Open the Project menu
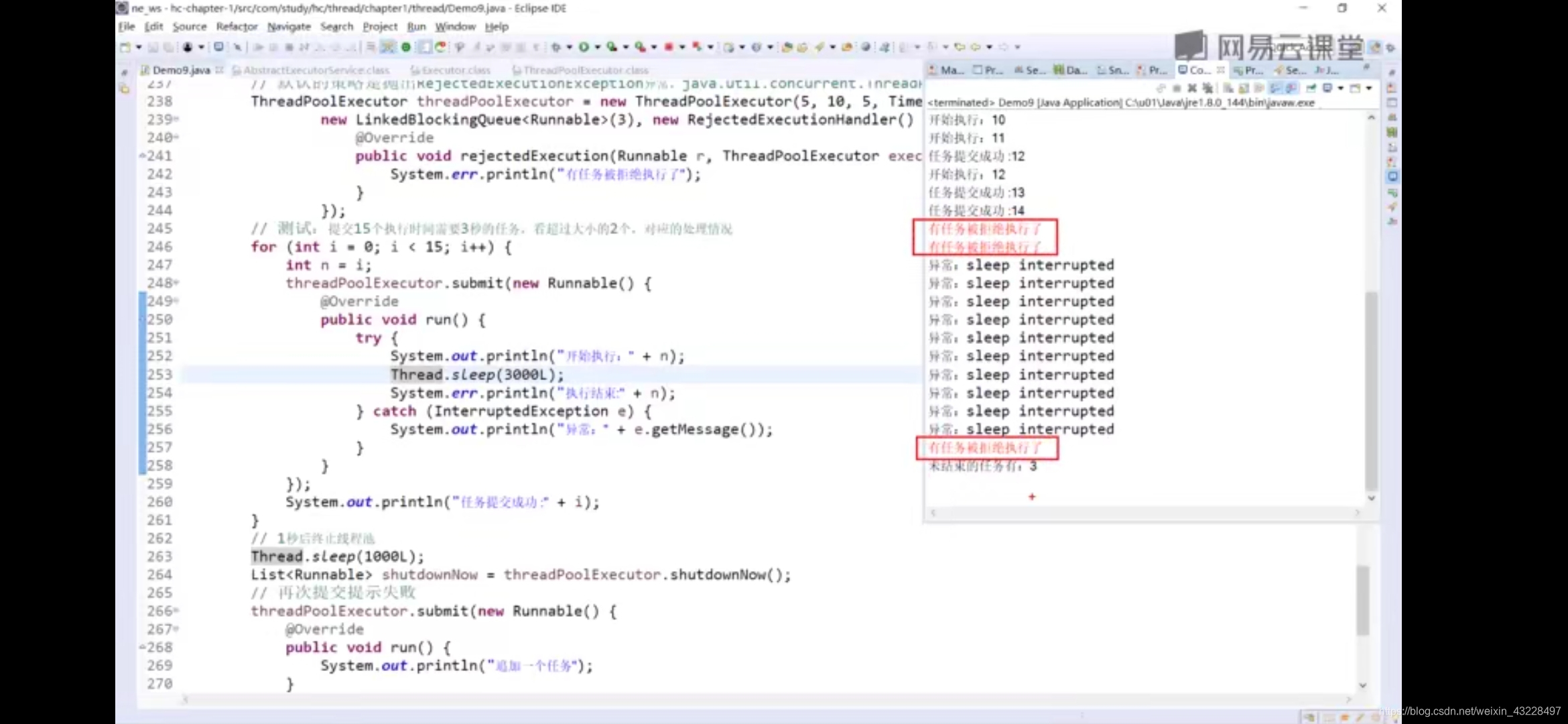Screen dimensions: 1568x724 click(380, 27)
